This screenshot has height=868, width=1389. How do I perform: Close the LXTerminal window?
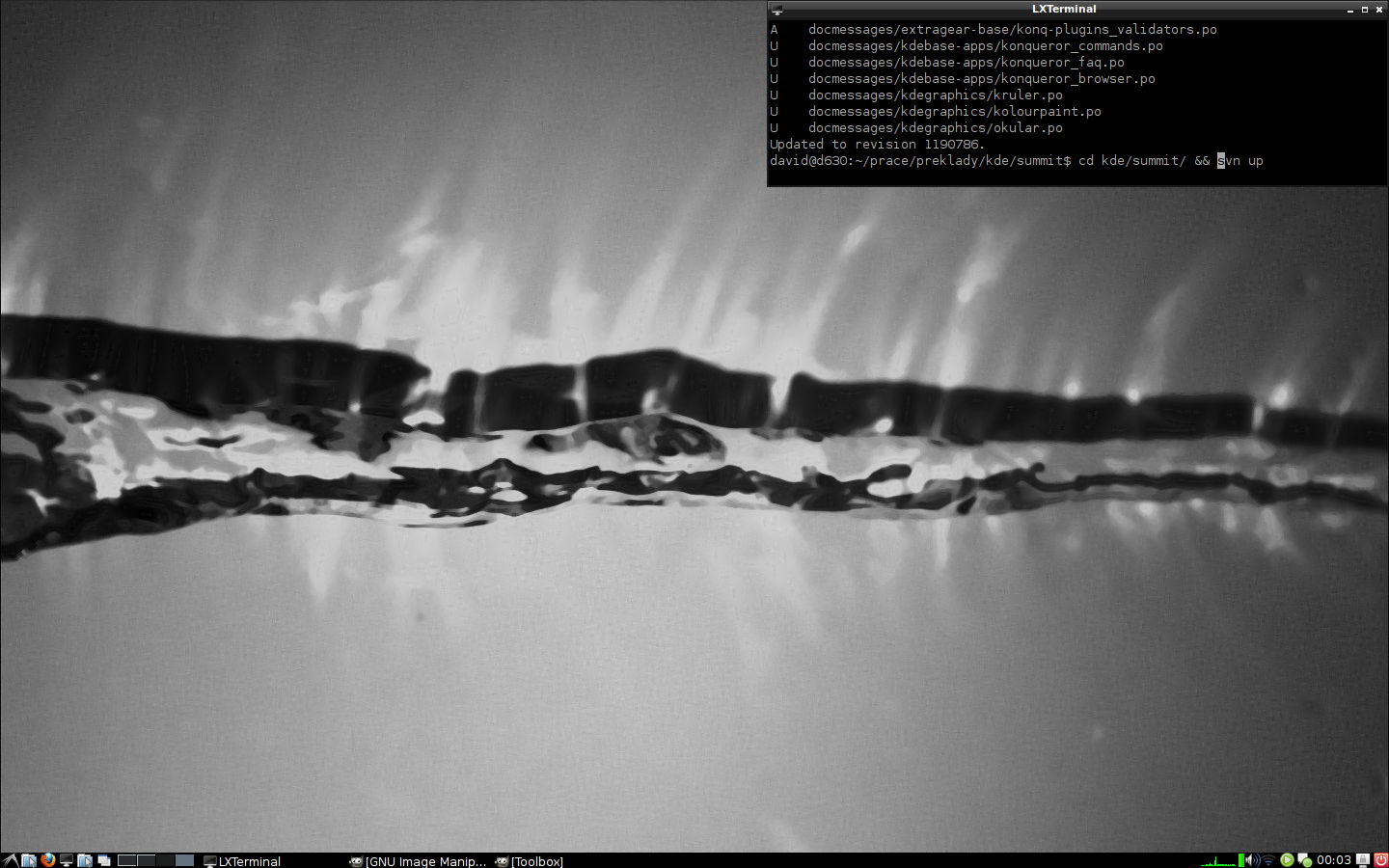point(1379,10)
